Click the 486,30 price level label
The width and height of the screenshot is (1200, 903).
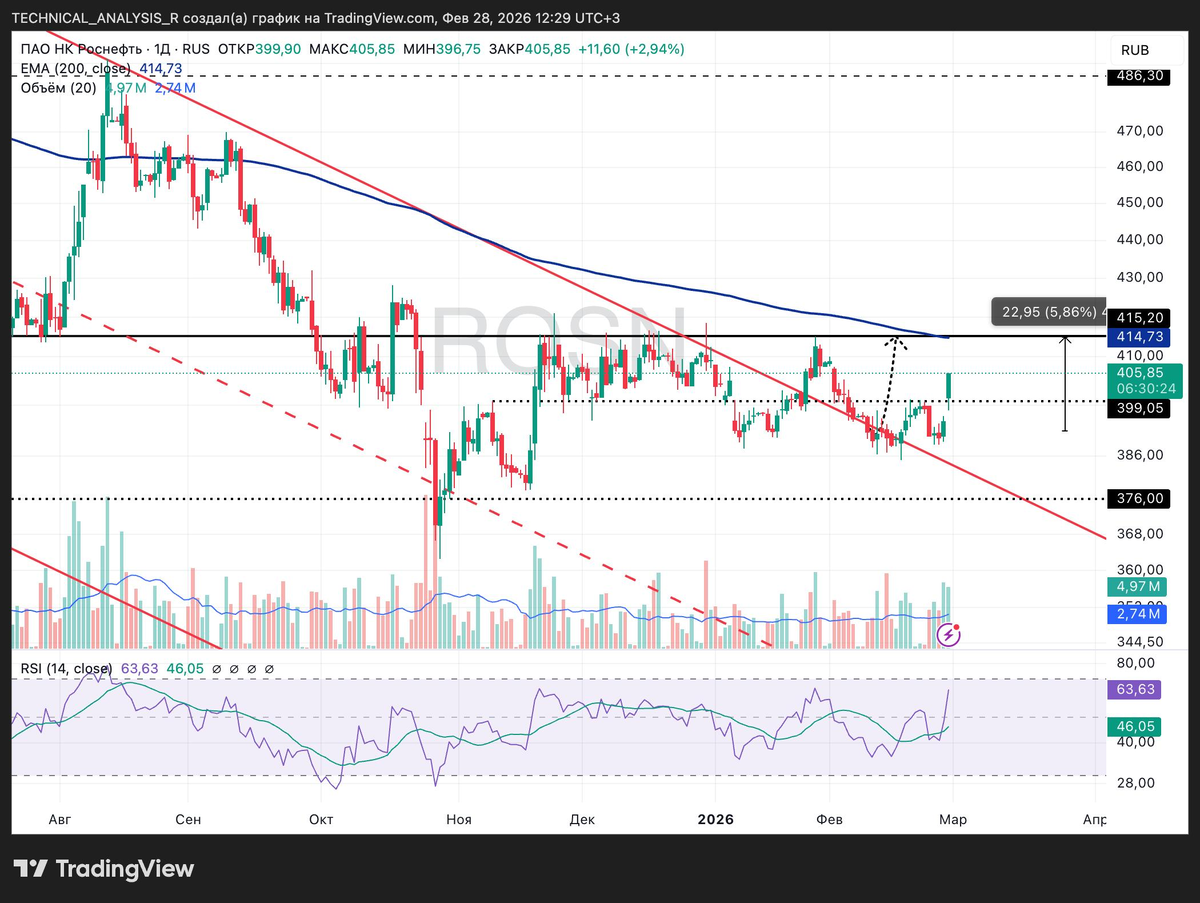1138,76
